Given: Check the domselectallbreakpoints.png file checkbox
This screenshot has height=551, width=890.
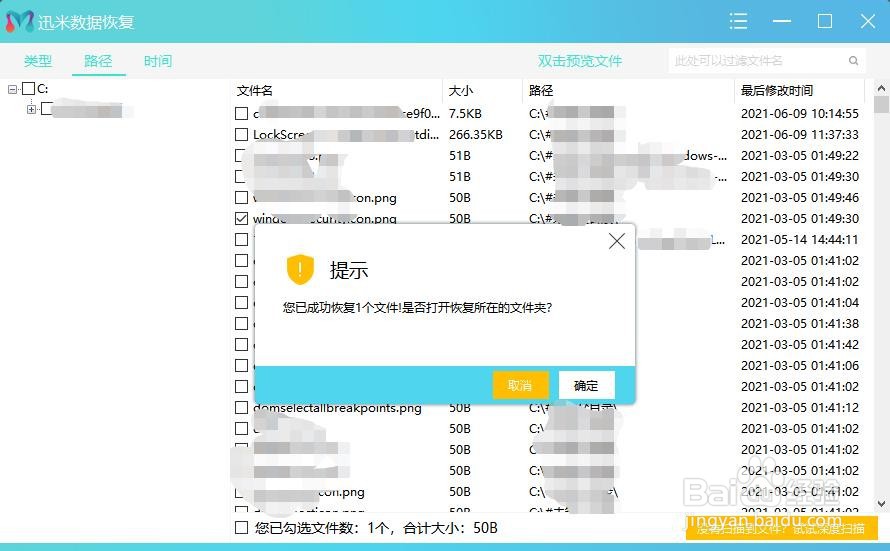Looking at the screenshot, I should (x=241, y=407).
